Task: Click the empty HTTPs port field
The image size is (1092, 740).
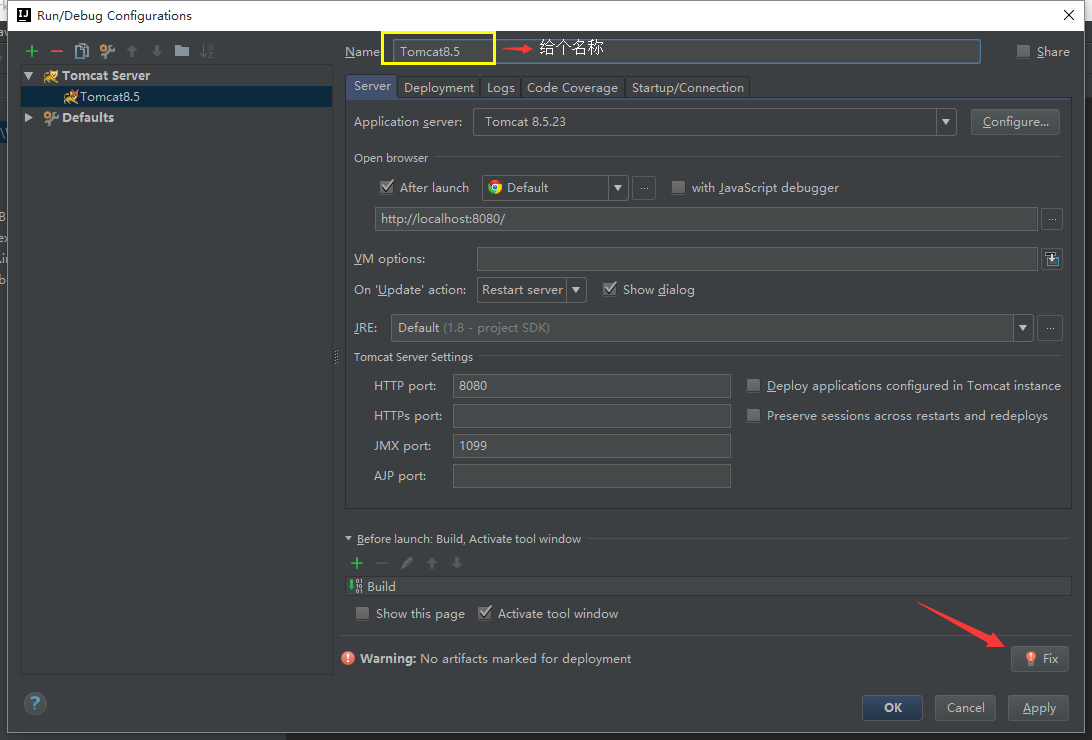Action: pos(591,416)
